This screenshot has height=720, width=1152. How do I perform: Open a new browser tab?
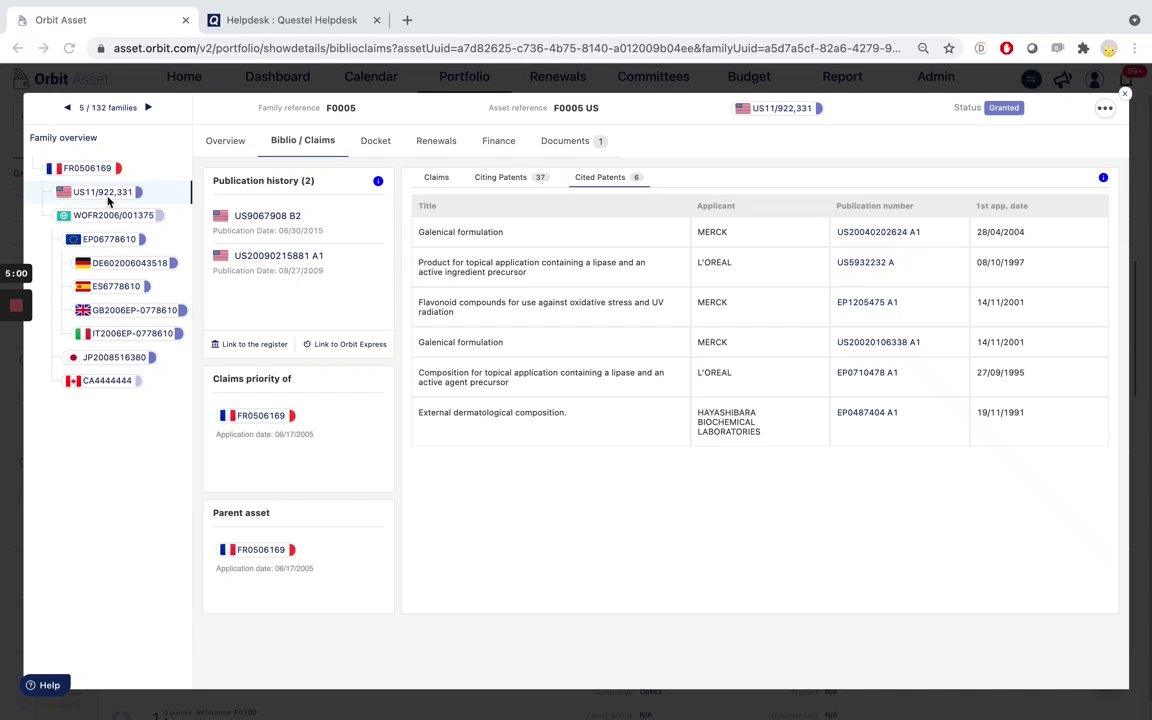click(407, 21)
